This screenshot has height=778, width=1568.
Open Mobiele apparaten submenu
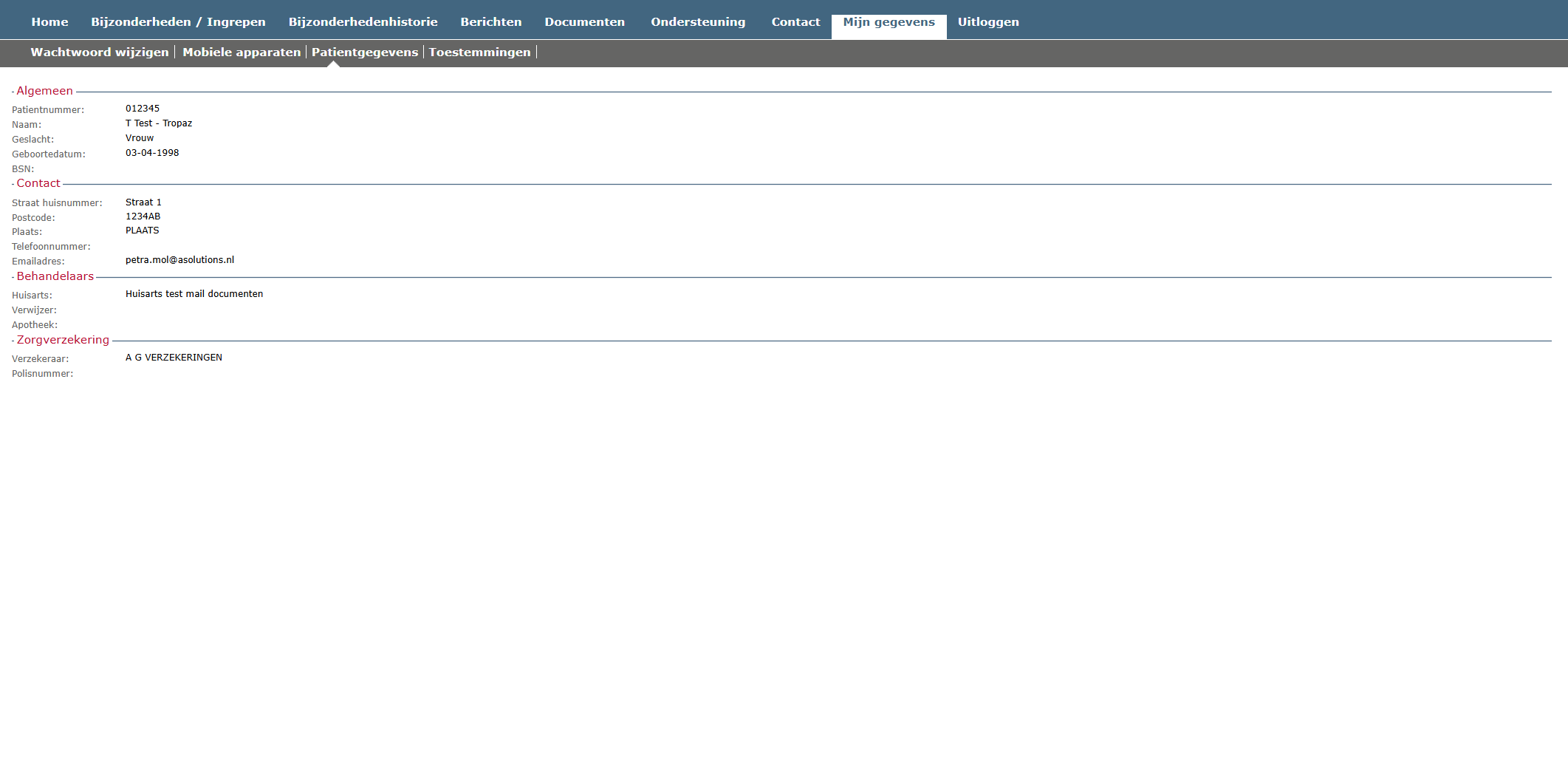click(x=242, y=52)
